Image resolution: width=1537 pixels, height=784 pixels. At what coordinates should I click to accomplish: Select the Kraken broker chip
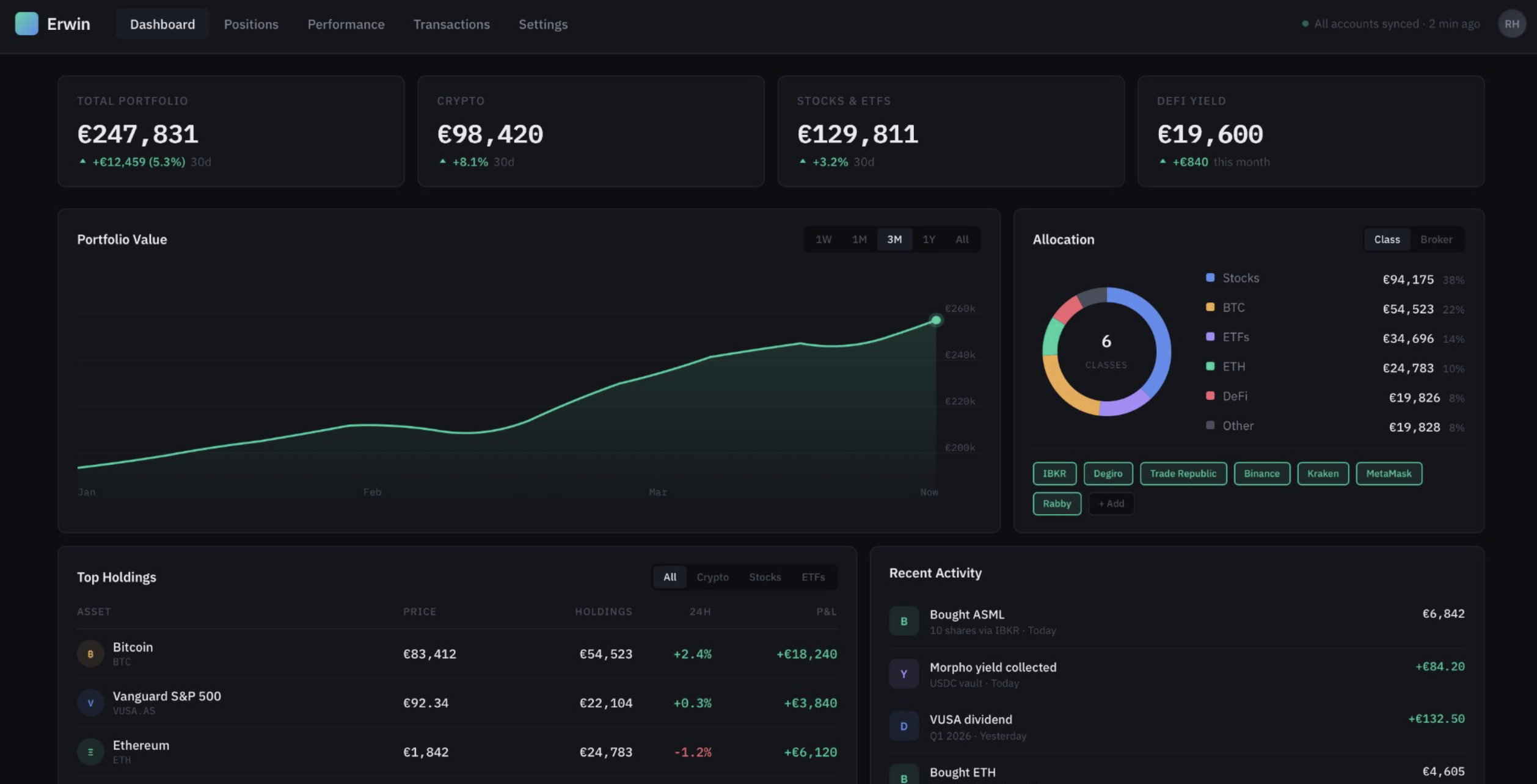coord(1323,473)
